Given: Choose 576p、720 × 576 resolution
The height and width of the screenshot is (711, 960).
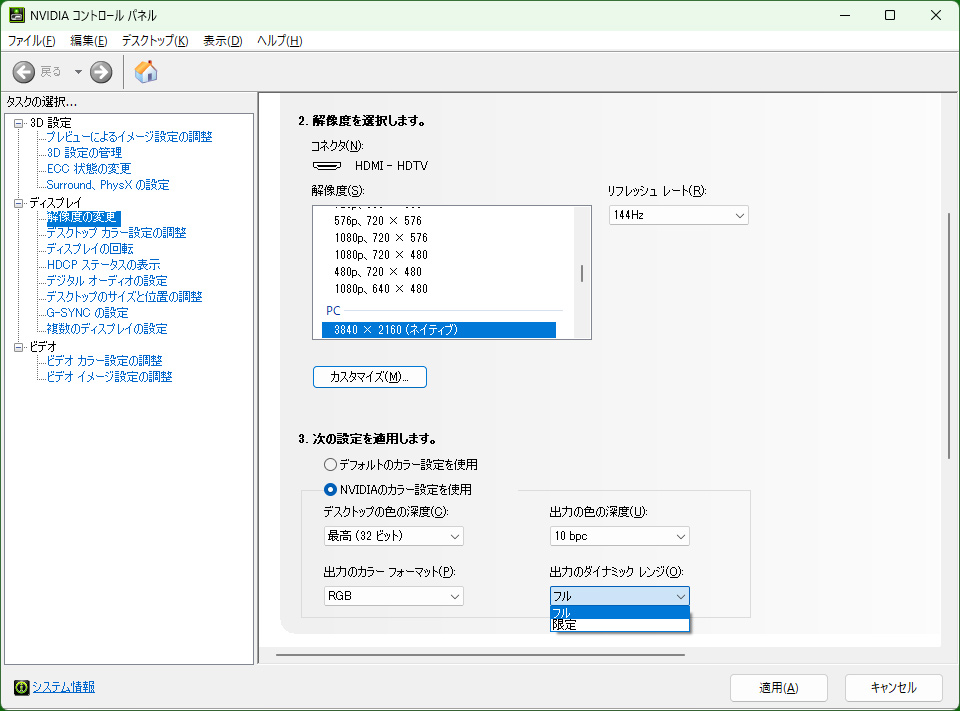Looking at the screenshot, I should (x=378, y=220).
